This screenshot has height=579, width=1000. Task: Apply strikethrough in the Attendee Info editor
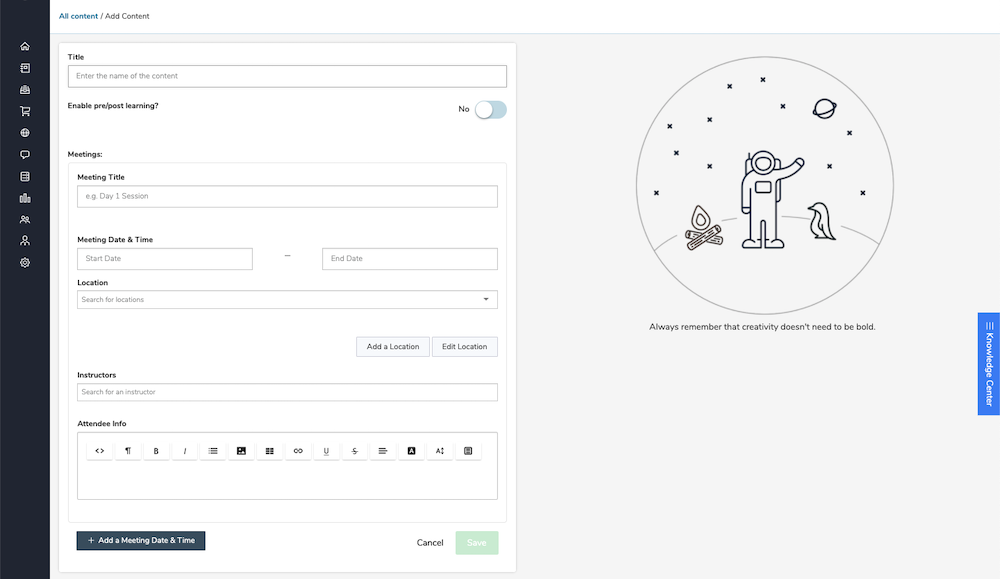(354, 450)
